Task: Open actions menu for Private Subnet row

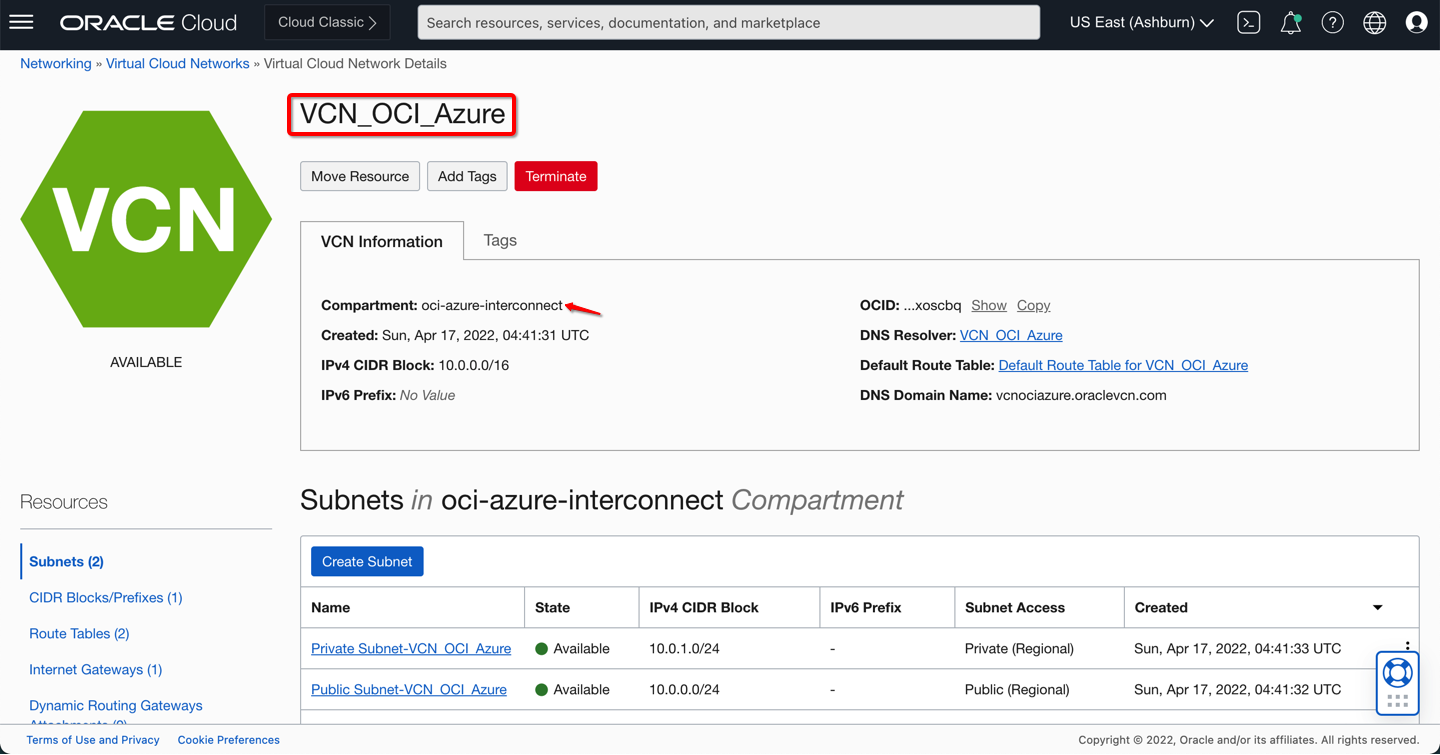Action: tap(1407, 646)
